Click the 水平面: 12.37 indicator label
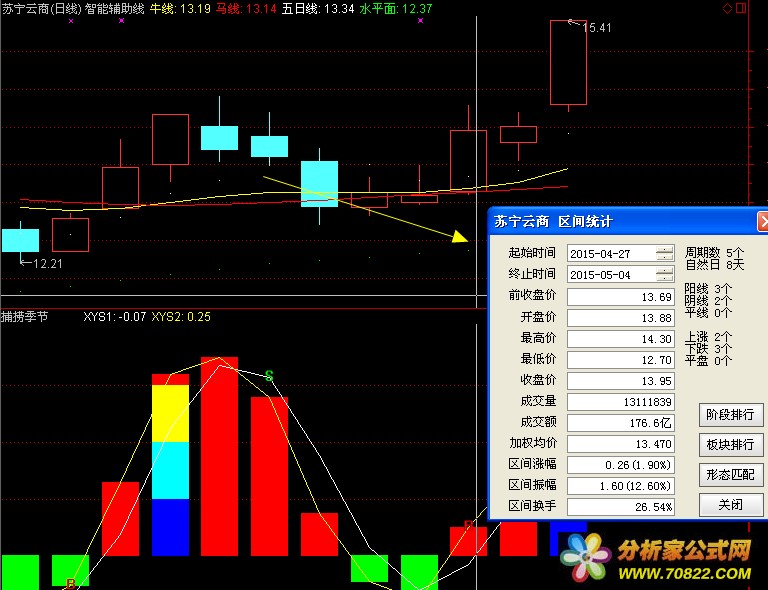The height and width of the screenshot is (590, 768). point(396,8)
